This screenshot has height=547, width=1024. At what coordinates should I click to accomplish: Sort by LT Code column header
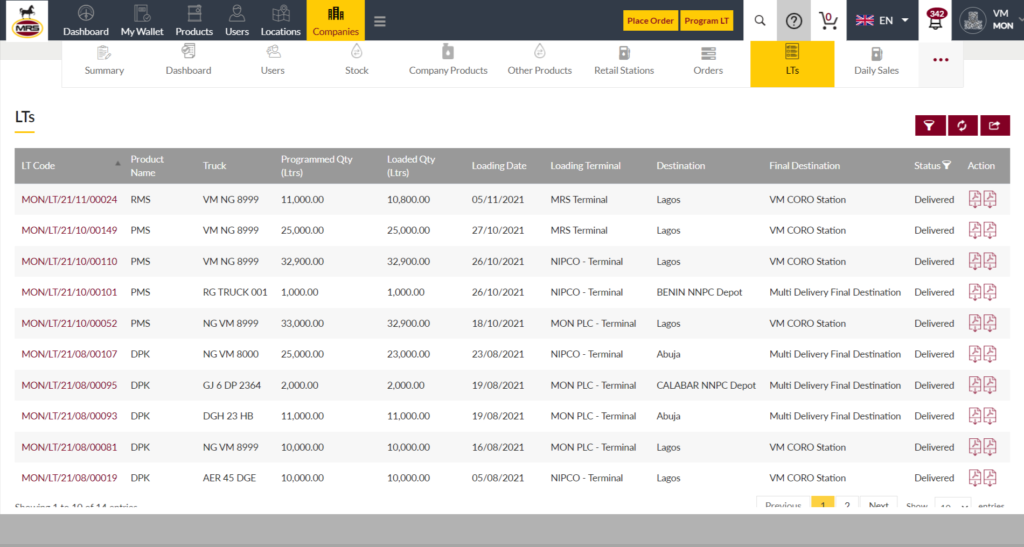[69, 166]
